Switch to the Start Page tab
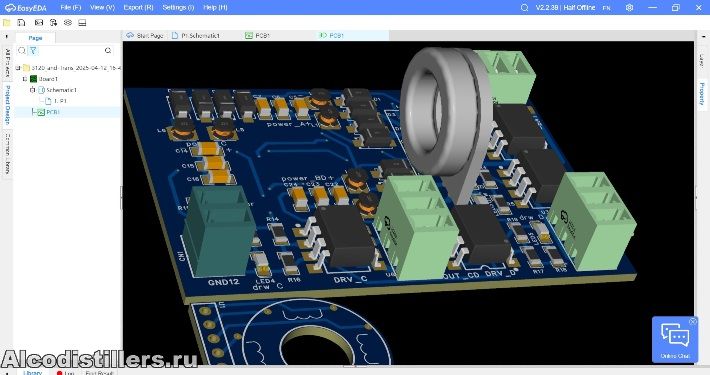Image resolution: width=710 pixels, height=375 pixels. point(145,35)
